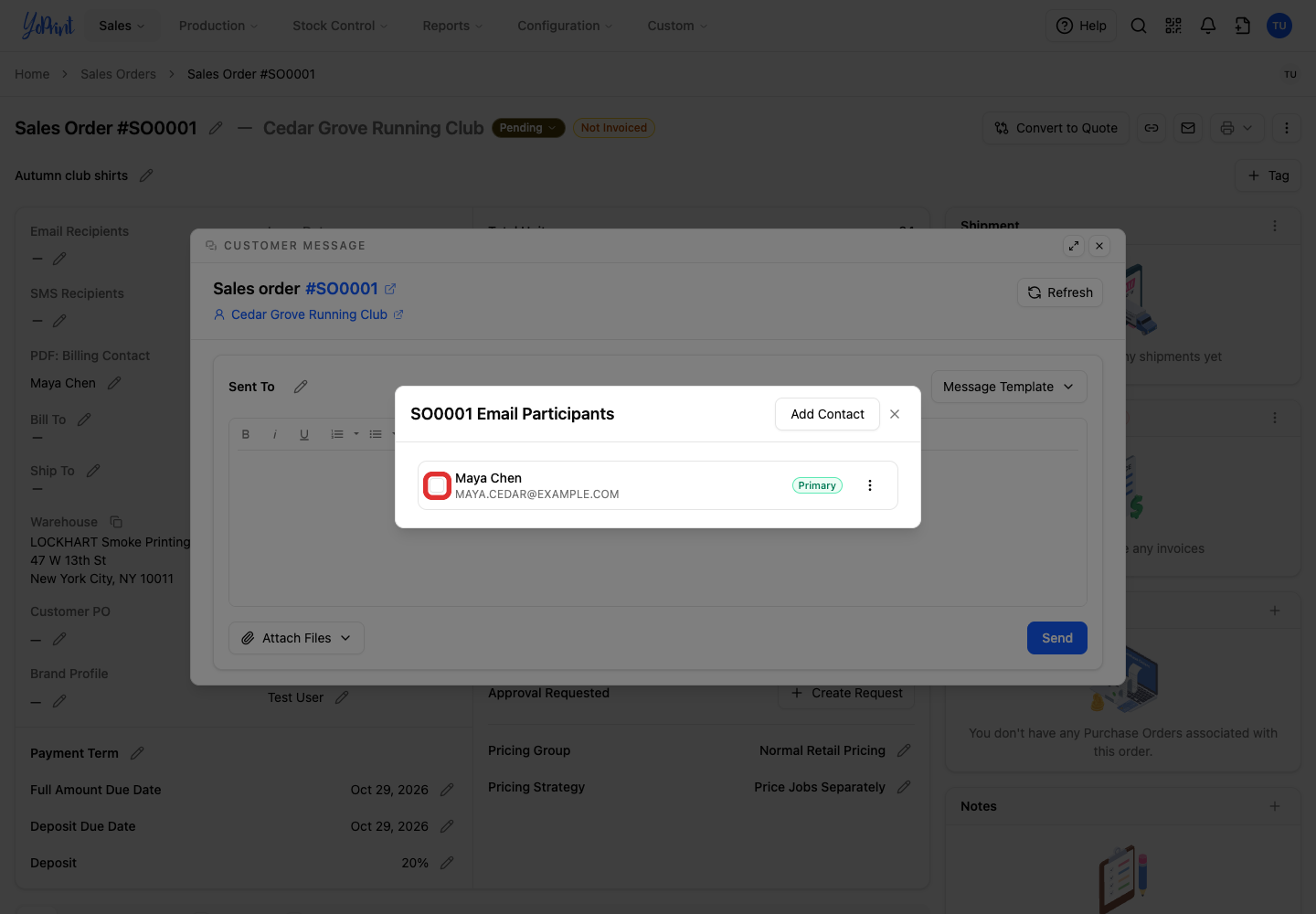
Task: Edit the Pricing Strategy
Action: (x=904, y=787)
